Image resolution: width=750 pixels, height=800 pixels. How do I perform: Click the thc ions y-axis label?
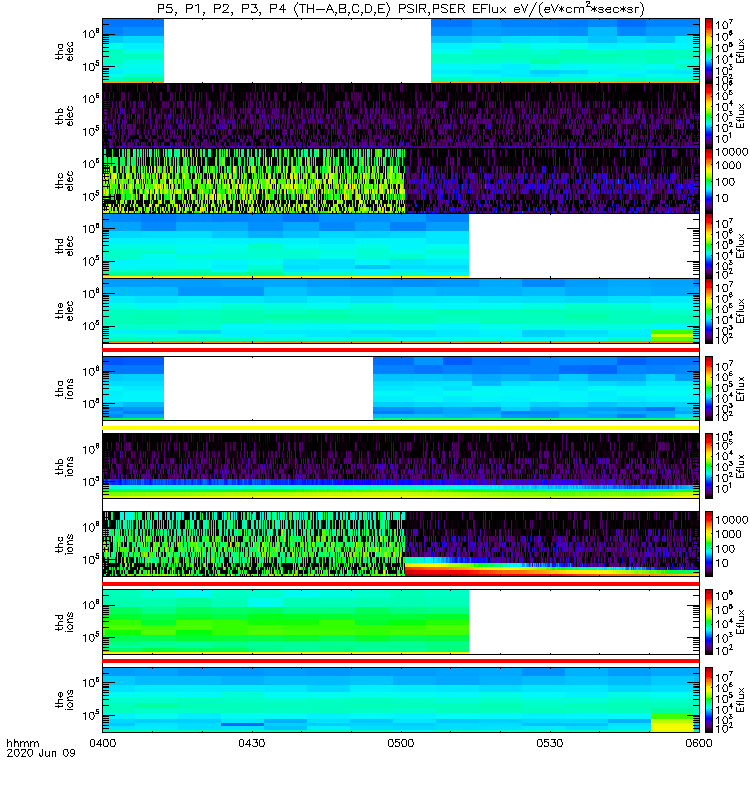(65, 544)
